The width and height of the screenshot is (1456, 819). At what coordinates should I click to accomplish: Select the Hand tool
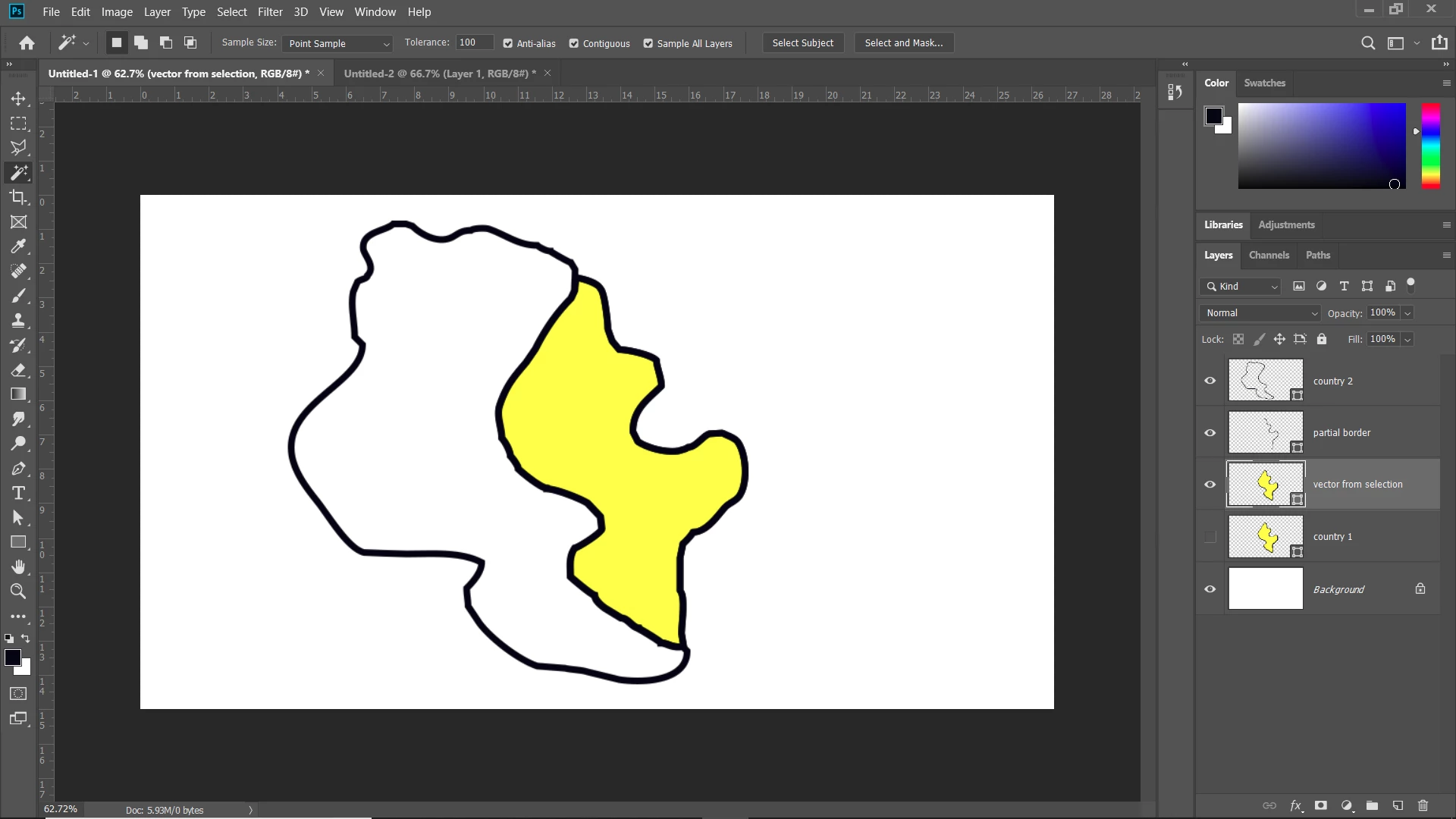click(18, 566)
